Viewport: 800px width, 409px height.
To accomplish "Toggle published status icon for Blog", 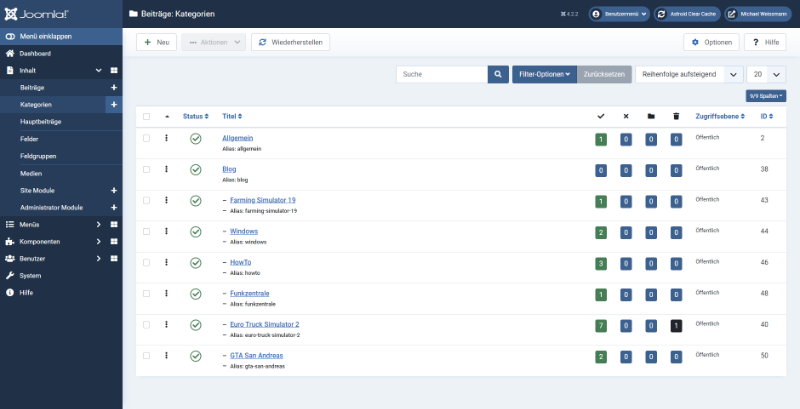I will click(x=195, y=169).
